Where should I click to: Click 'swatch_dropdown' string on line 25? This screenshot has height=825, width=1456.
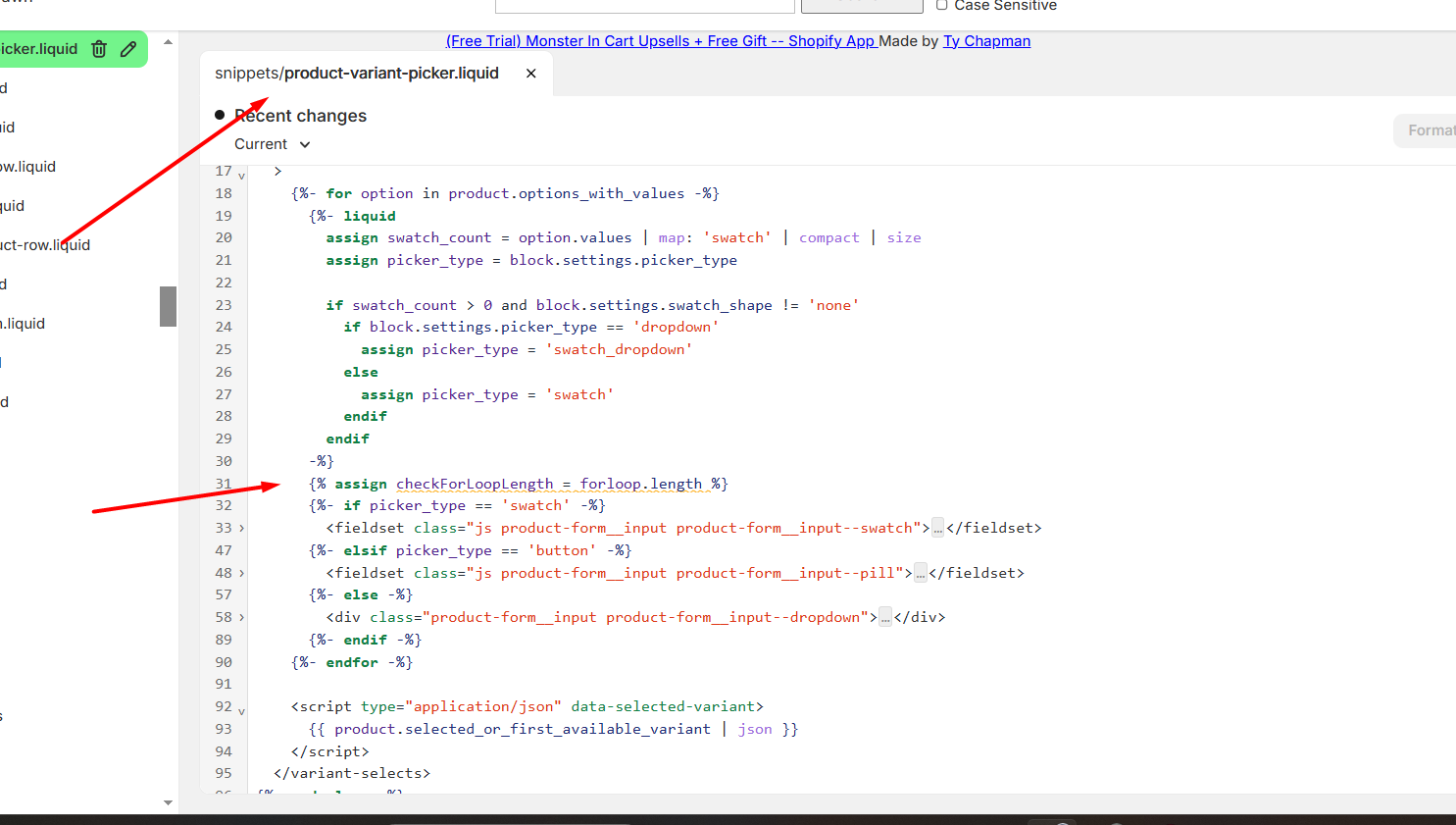[619, 349]
